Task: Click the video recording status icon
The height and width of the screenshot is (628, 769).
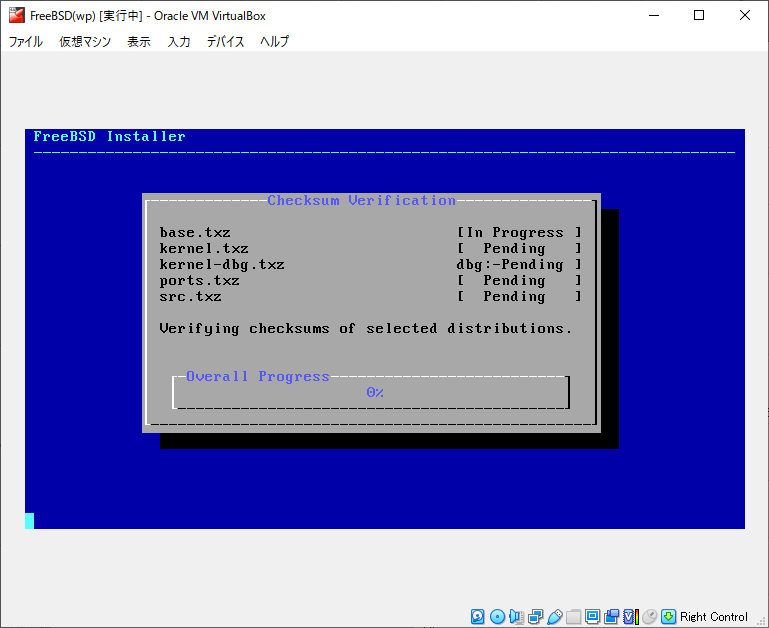Action: 612,616
